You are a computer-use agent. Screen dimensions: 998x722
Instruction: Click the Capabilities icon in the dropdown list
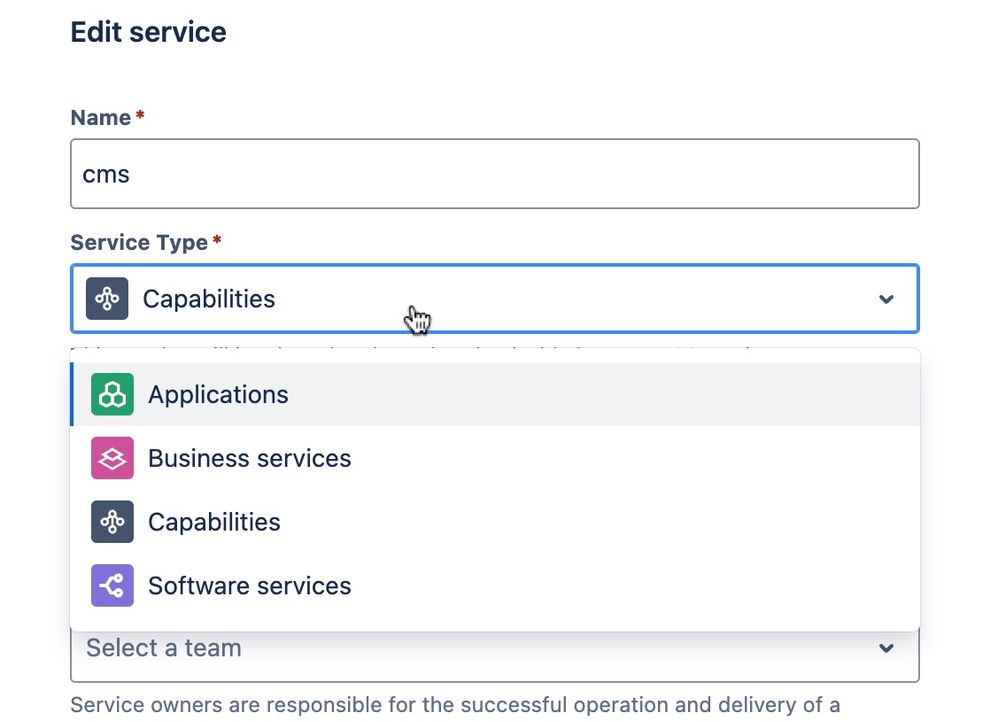click(x=111, y=522)
